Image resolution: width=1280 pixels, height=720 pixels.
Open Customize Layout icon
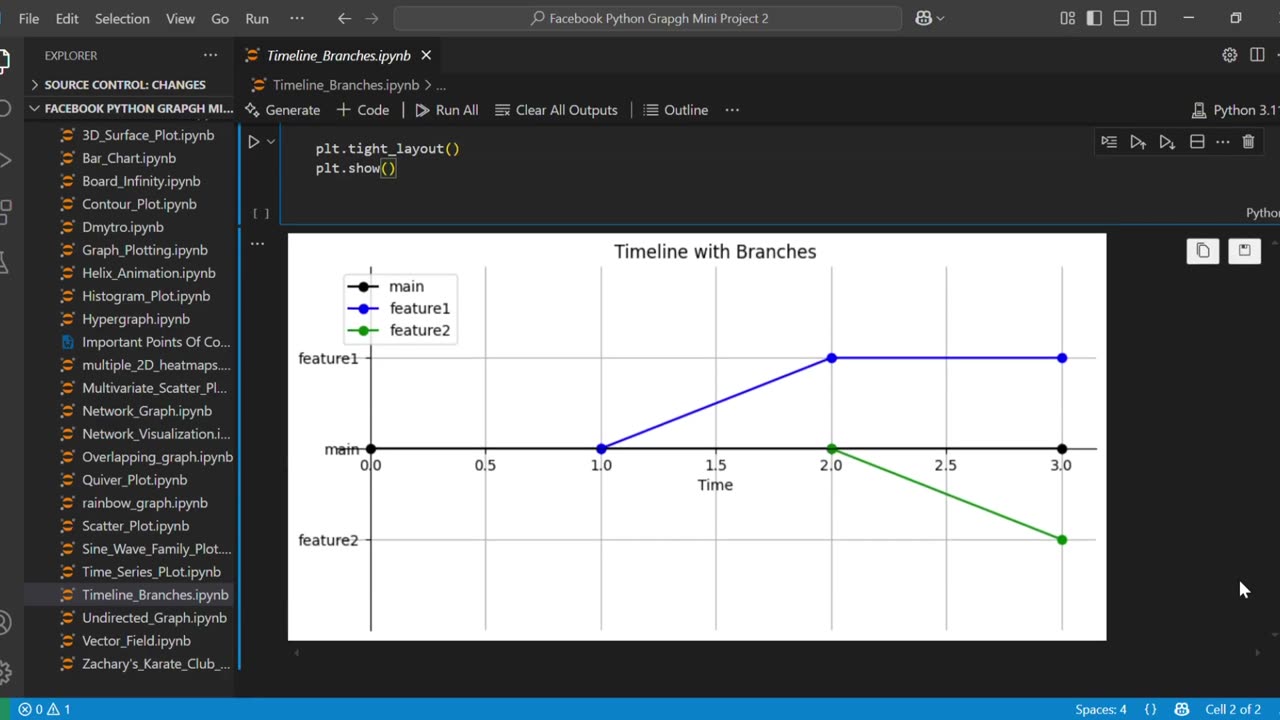coord(1068,18)
